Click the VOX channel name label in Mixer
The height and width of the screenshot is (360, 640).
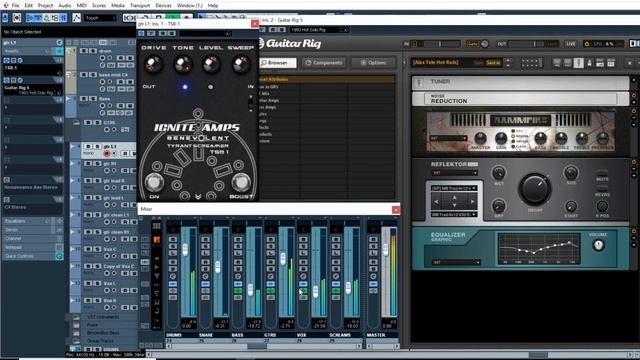click(302, 335)
